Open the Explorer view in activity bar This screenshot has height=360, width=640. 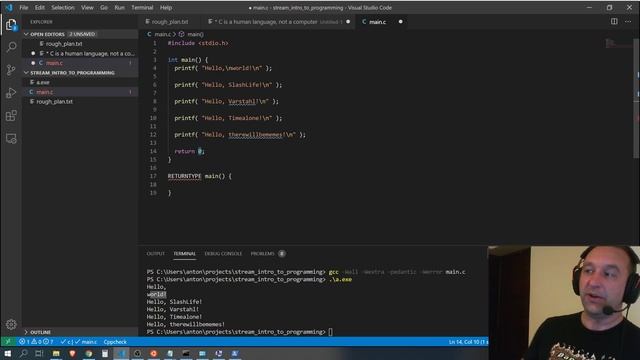11,25
